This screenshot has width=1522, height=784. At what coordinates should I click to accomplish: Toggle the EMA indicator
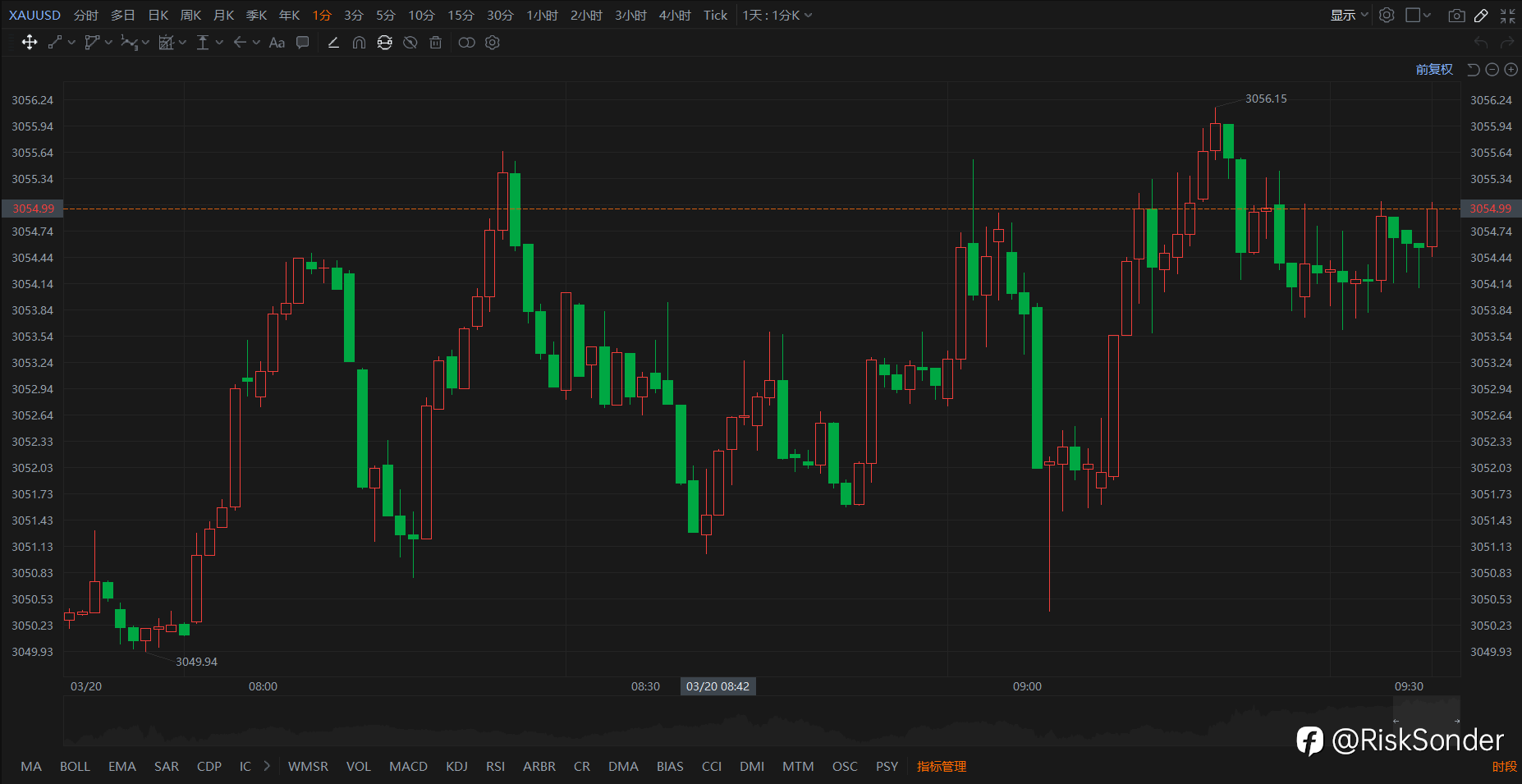(122, 766)
